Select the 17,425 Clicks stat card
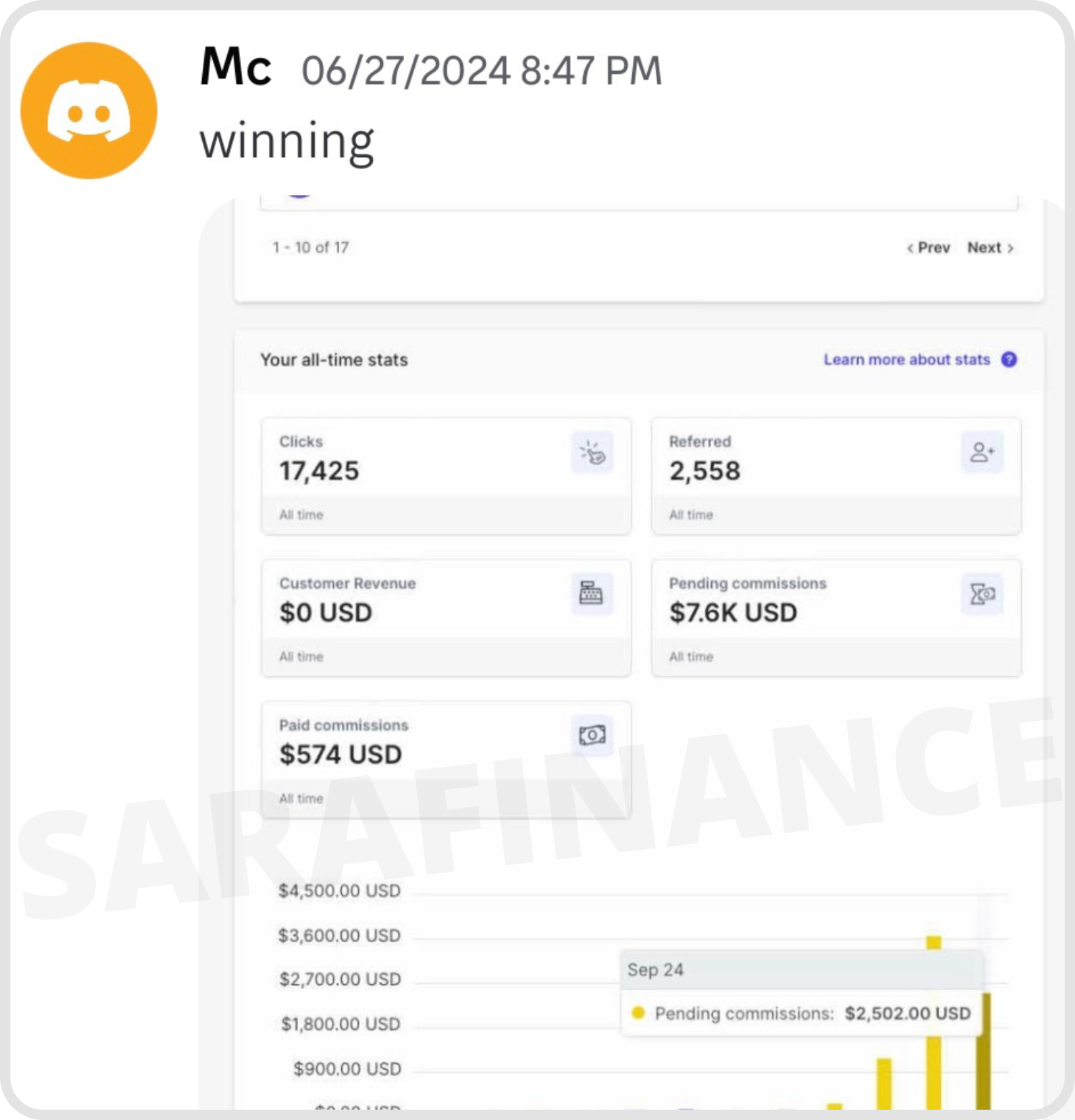This screenshot has height=1120, width=1075. (x=446, y=475)
